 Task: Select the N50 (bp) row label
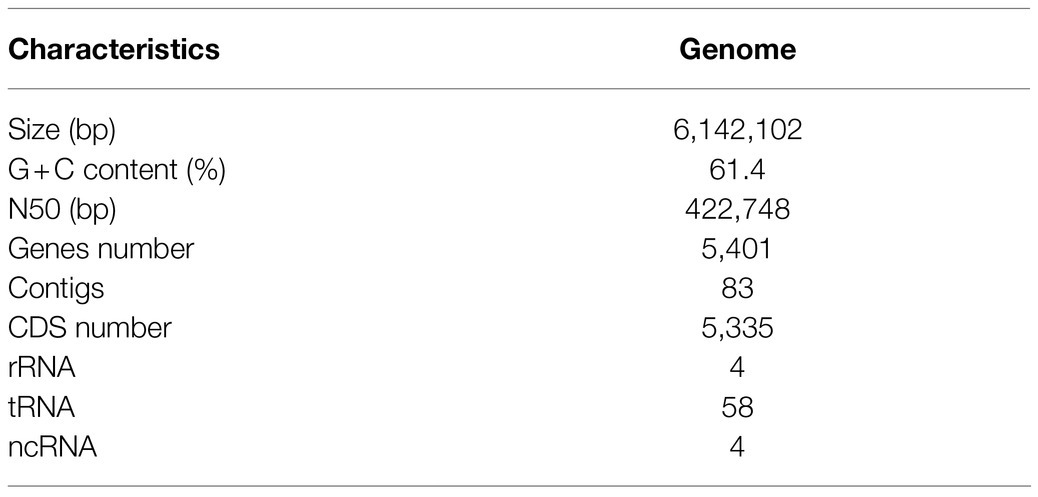pos(62,210)
